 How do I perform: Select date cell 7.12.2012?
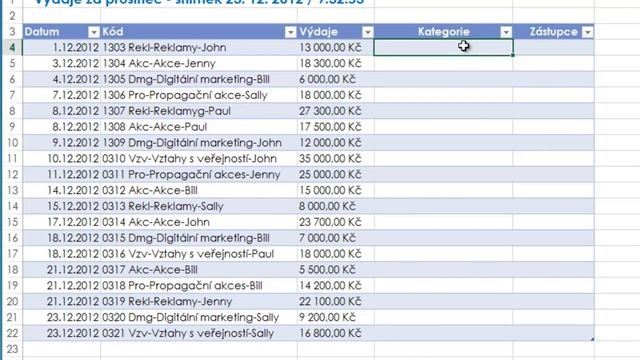coord(62,95)
